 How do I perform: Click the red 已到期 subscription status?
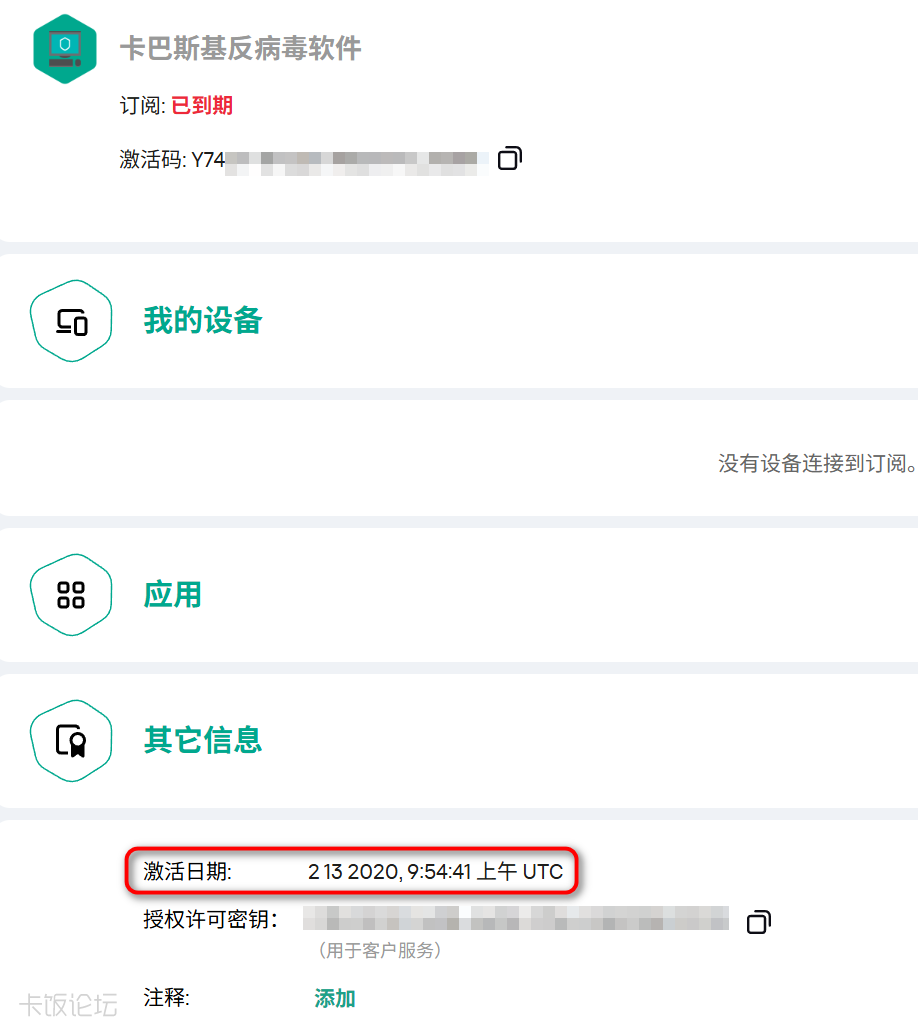pyautogui.click(x=202, y=106)
